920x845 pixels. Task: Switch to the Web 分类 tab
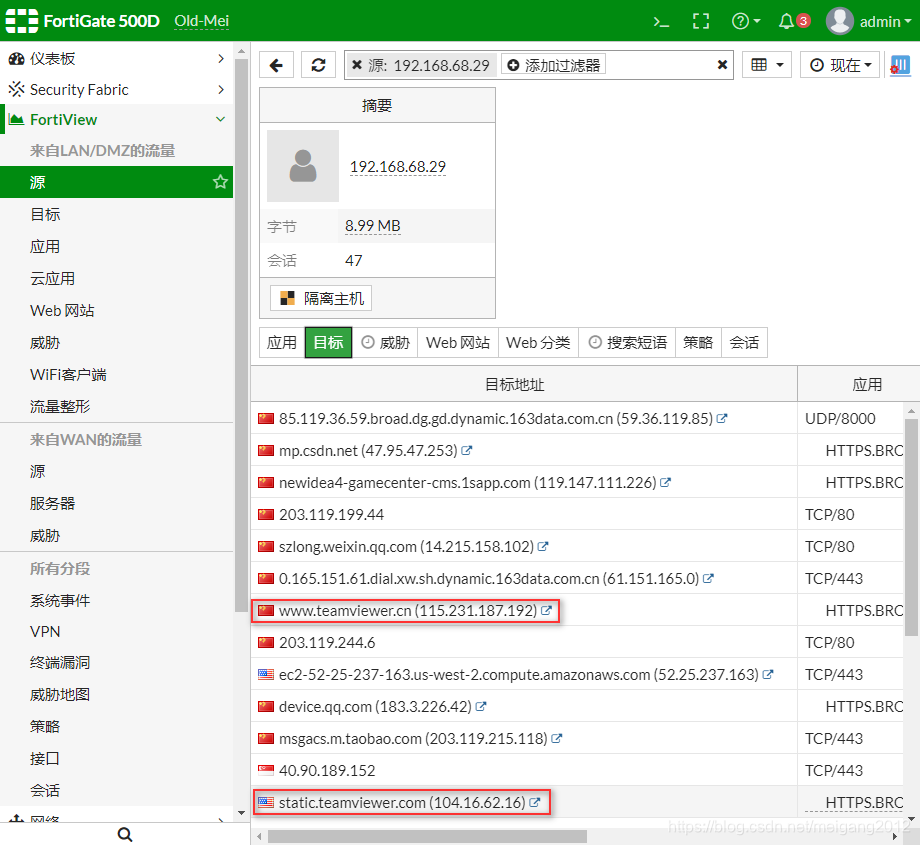538,342
